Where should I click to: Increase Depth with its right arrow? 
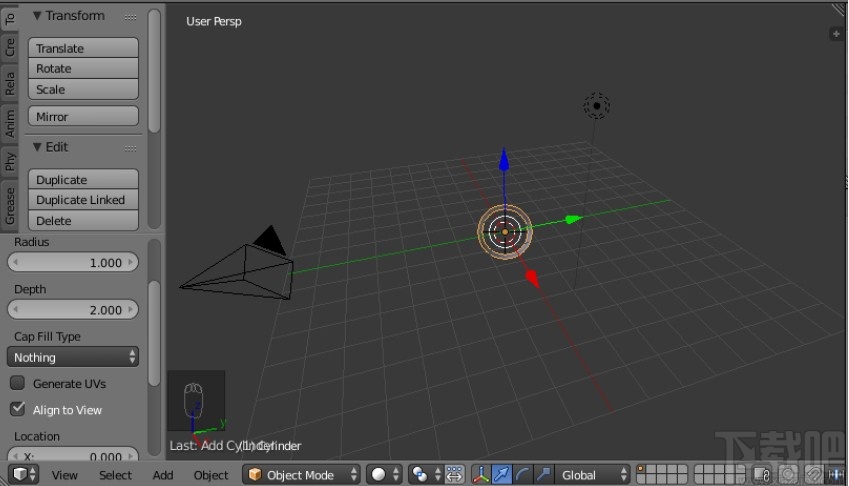point(130,310)
